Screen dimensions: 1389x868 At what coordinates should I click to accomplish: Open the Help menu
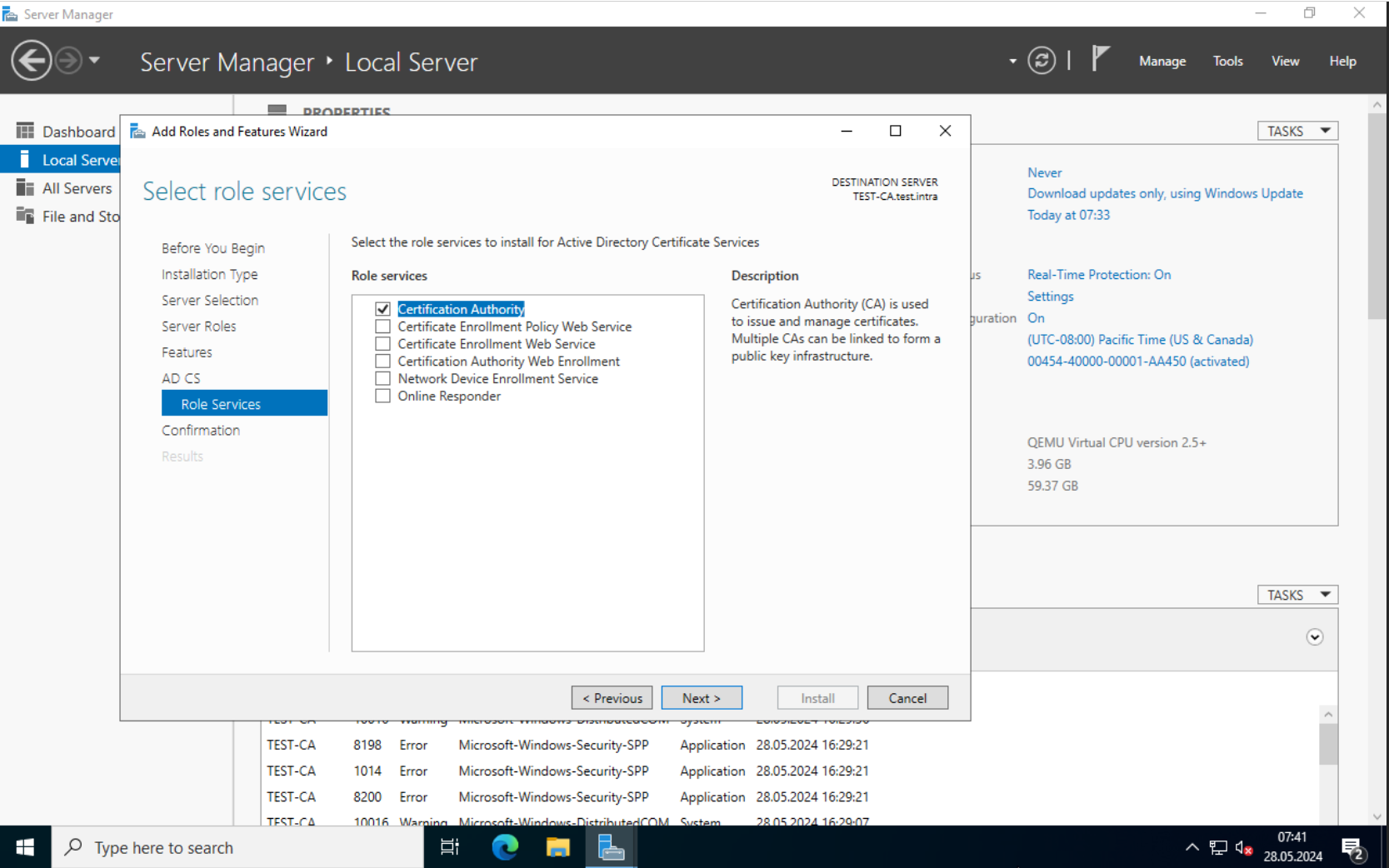point(1342,61)
